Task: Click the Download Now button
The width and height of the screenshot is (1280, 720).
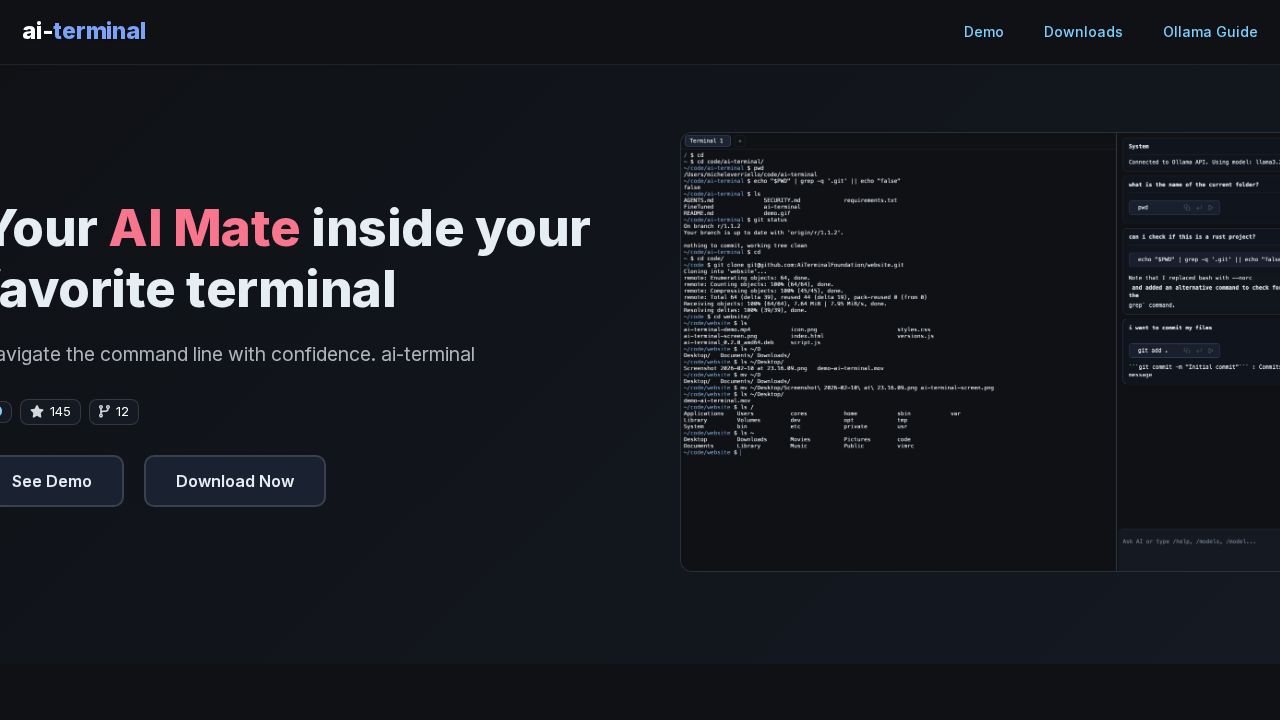Action: click(x=235, y=481)
